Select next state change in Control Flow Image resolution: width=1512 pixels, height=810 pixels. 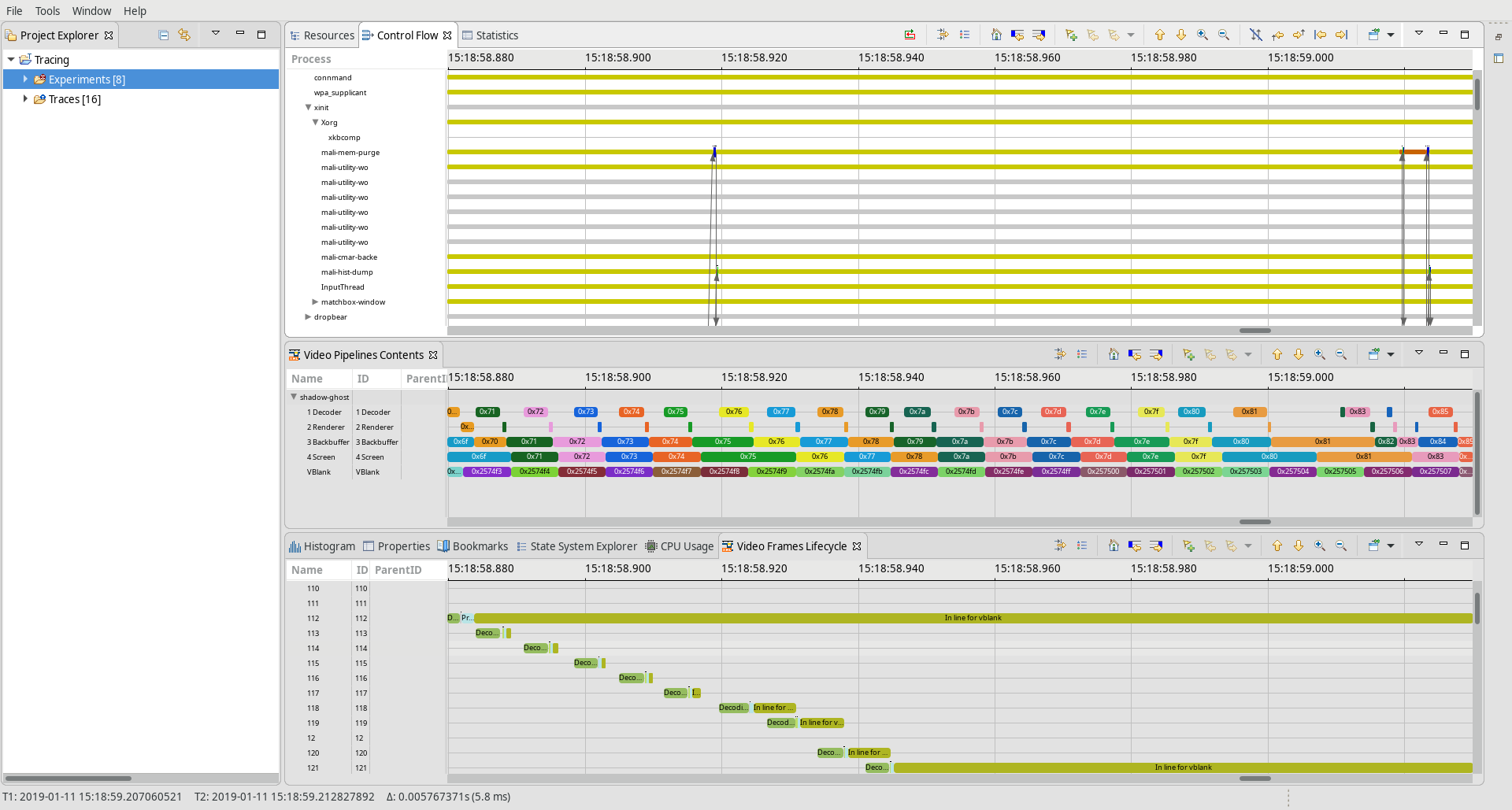pyautogui.click(x=1039, y=35)
